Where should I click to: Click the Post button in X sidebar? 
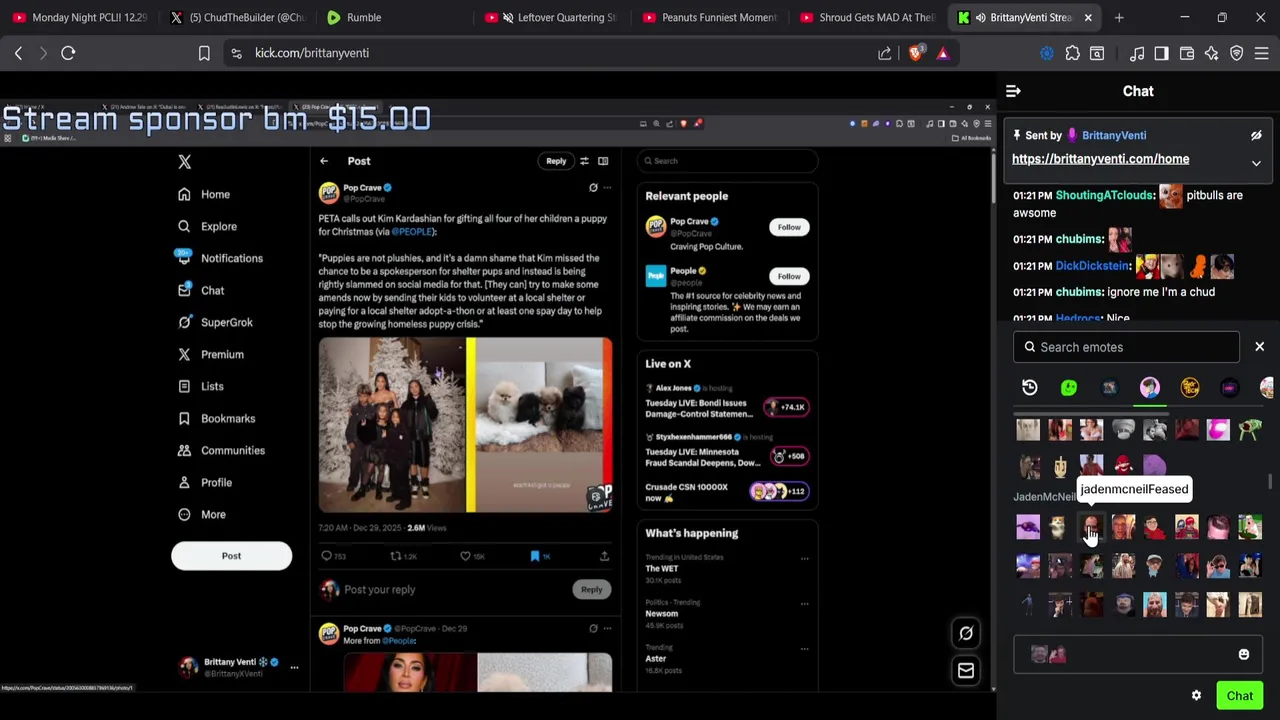click(231, 556)
